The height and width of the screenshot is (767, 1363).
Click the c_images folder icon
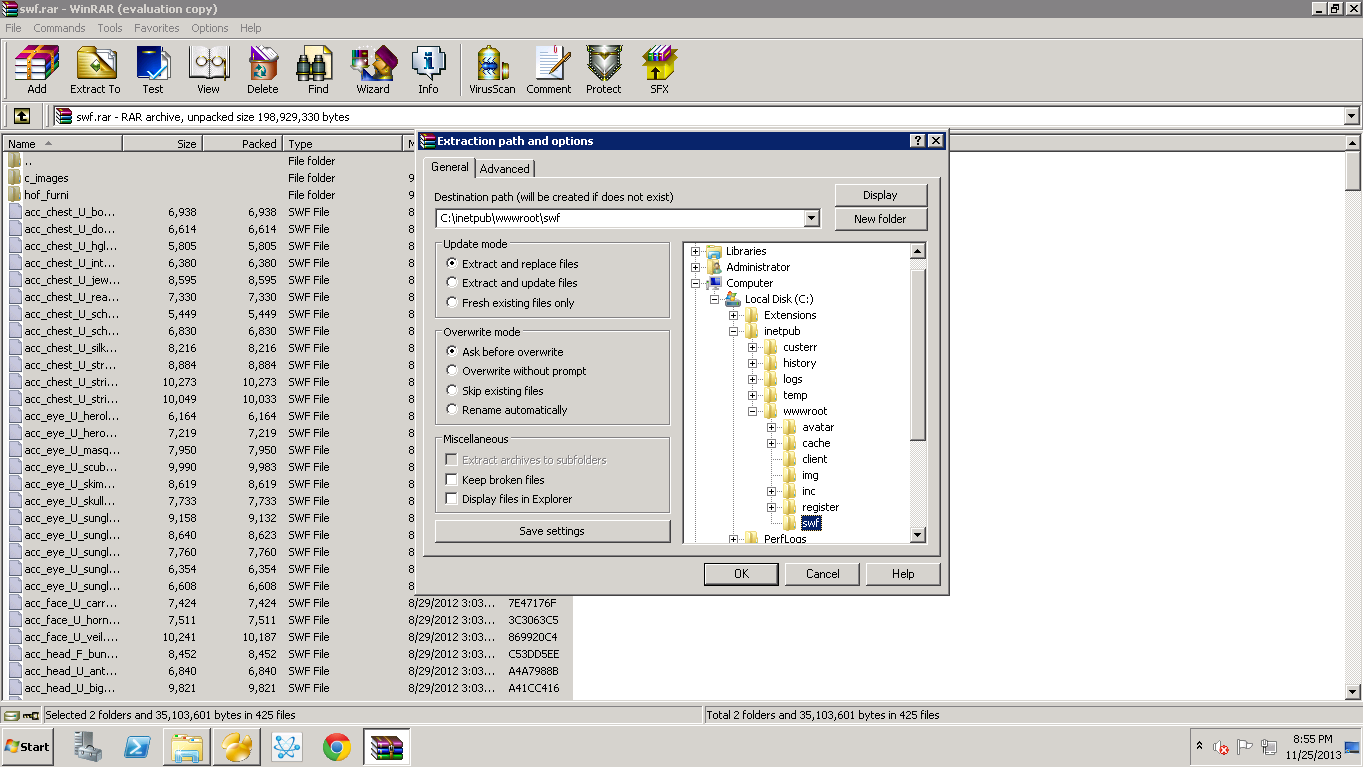(14, 178)
